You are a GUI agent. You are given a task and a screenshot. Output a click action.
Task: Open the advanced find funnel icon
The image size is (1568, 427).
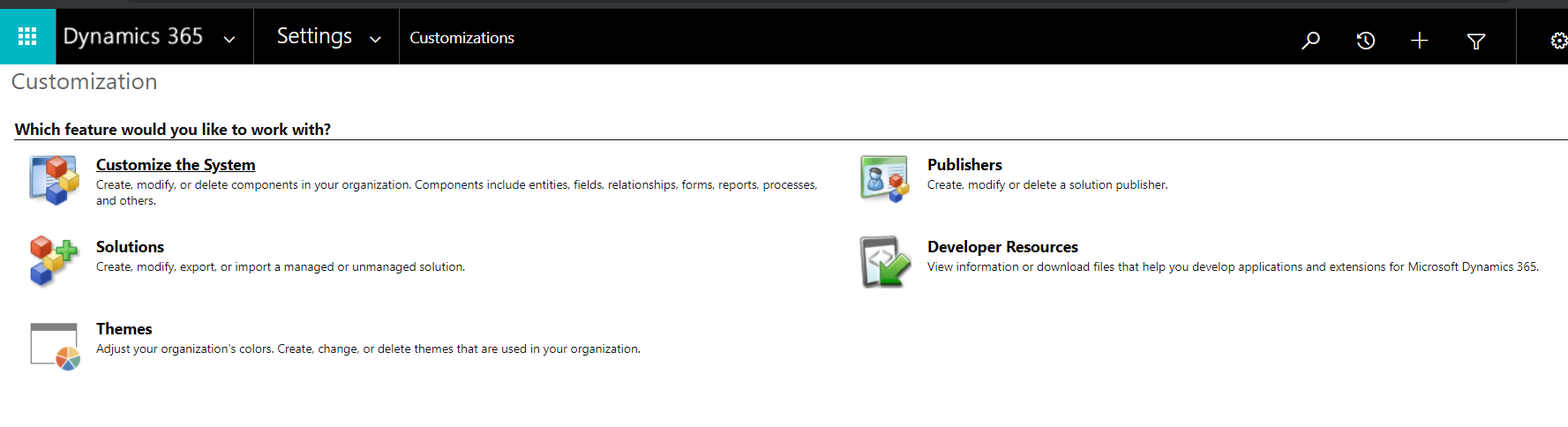pyautogui.click(x=1475, y=41)
